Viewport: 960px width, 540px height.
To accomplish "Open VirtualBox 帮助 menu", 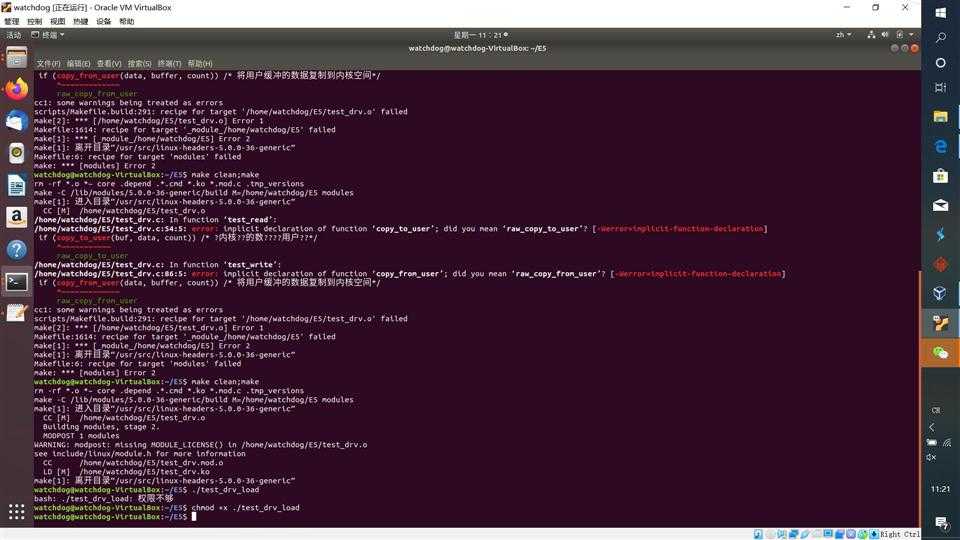I will pos(127,21).
